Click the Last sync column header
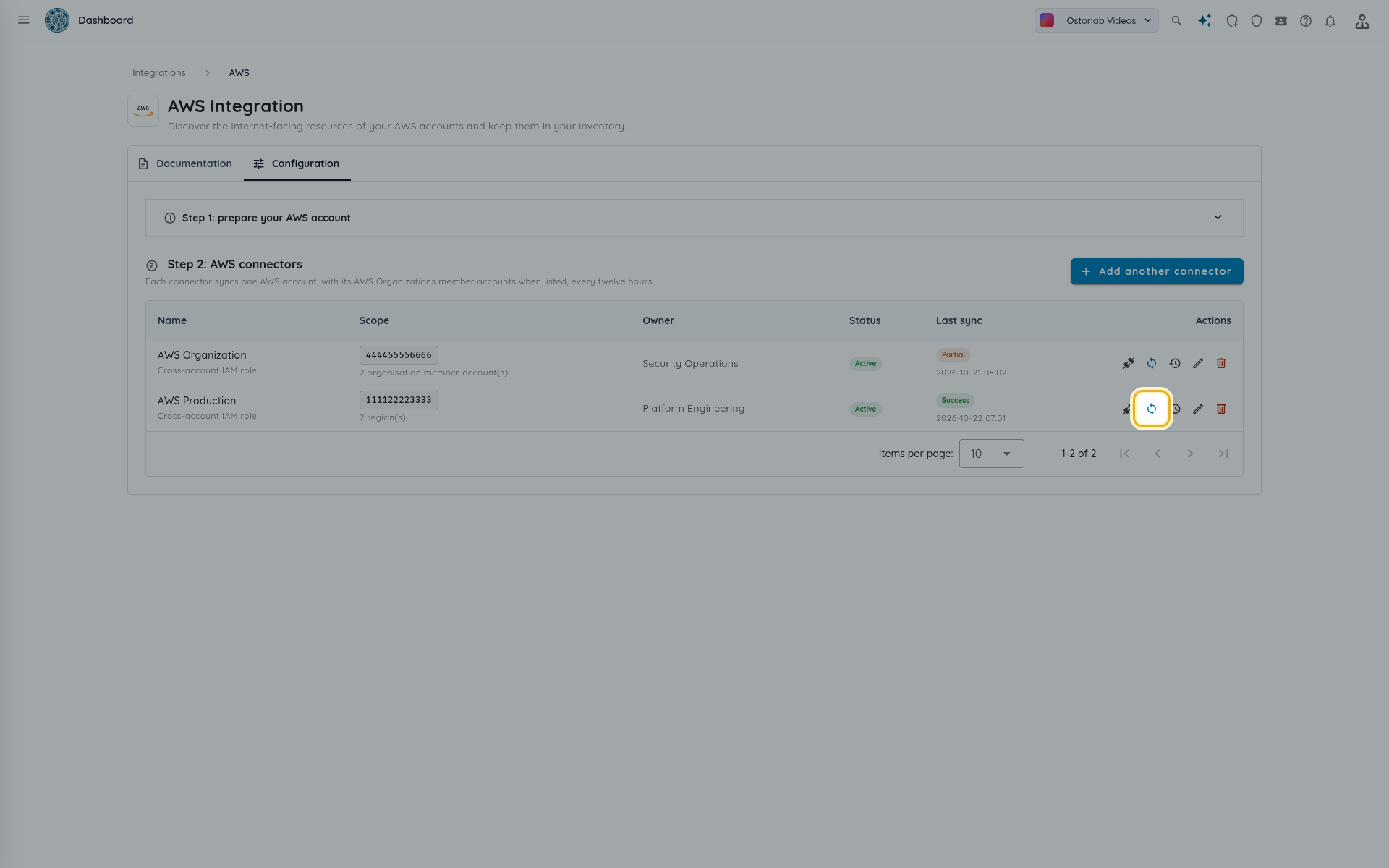Image resolution: width=1389 pixels, height=868 pixels. pyautogui.click(x=959, y=320)
